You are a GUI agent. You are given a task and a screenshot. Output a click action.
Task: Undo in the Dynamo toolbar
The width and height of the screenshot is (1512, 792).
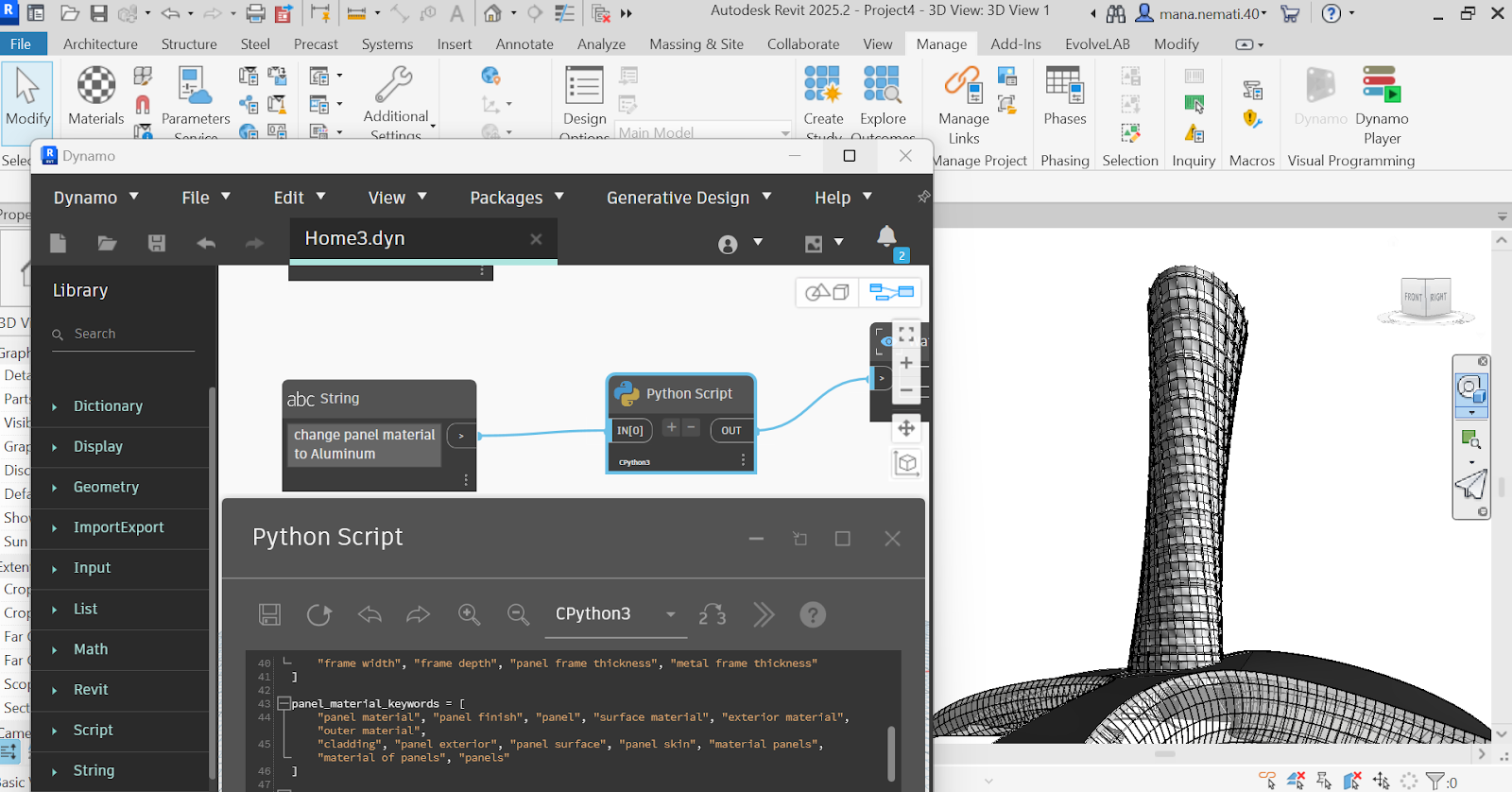click(206, 243)
